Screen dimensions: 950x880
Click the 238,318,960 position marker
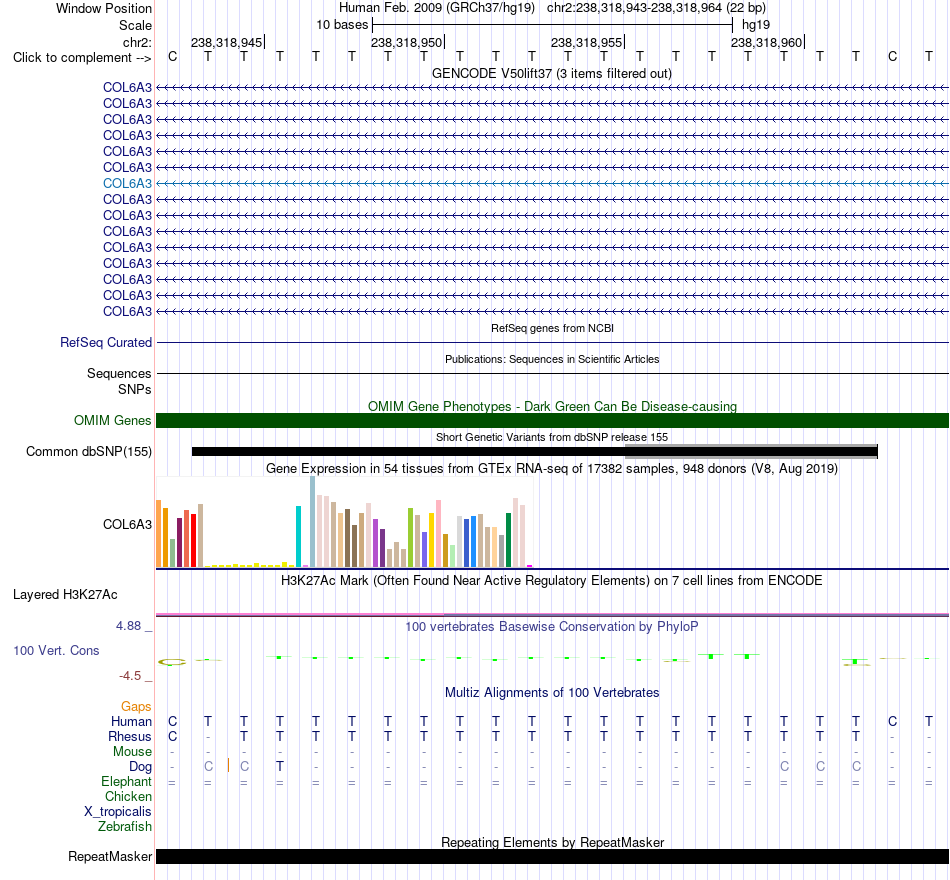pyautogui.click(x=766, y=43)
